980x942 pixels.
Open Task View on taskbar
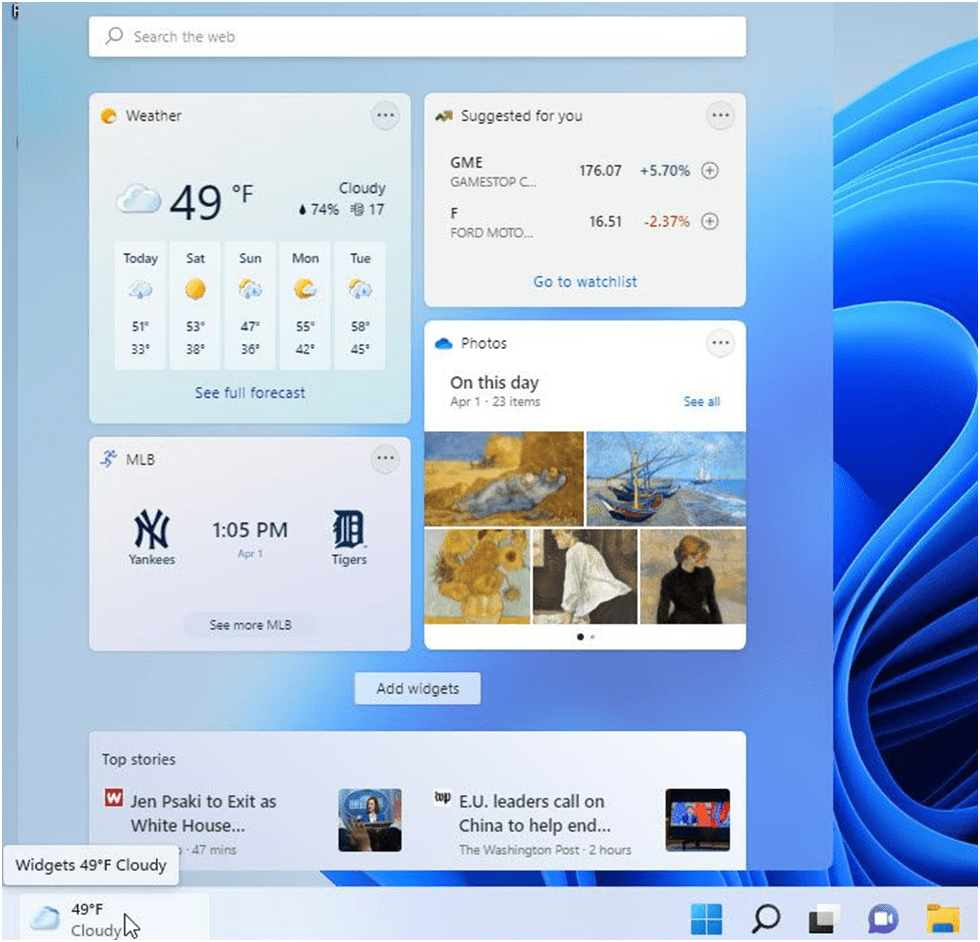(823, 919)
